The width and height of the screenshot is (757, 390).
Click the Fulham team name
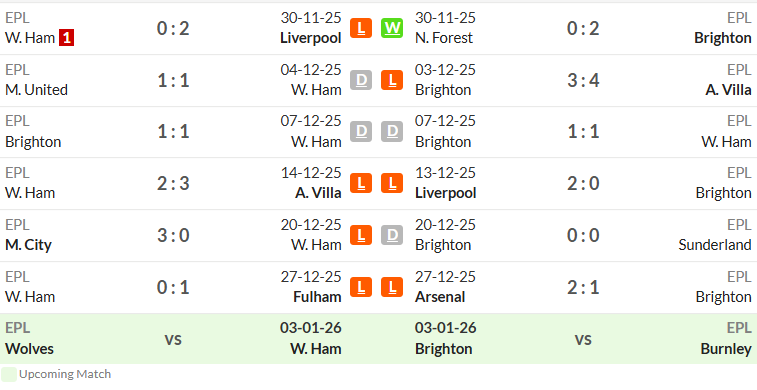pos(317,296)
